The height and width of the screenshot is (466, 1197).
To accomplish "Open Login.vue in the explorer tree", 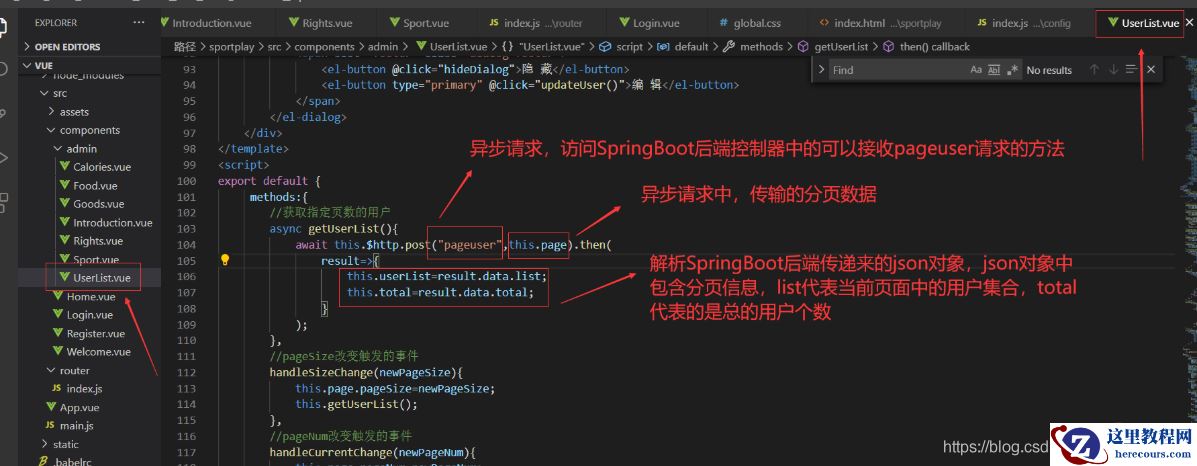I will coord(89,315).
